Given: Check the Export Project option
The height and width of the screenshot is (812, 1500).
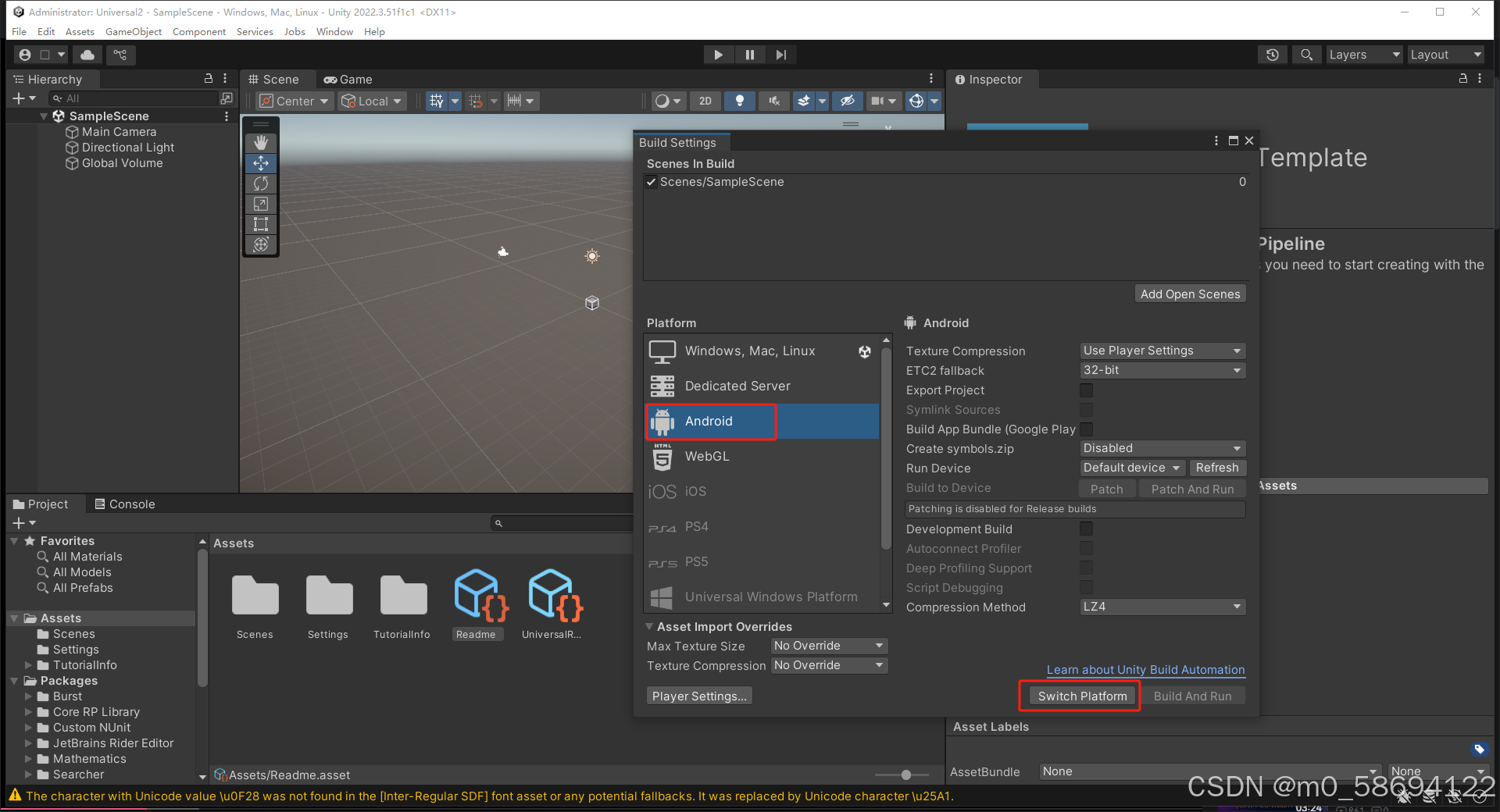Looking at the screenshot, I should click(x=1086, y=390).
